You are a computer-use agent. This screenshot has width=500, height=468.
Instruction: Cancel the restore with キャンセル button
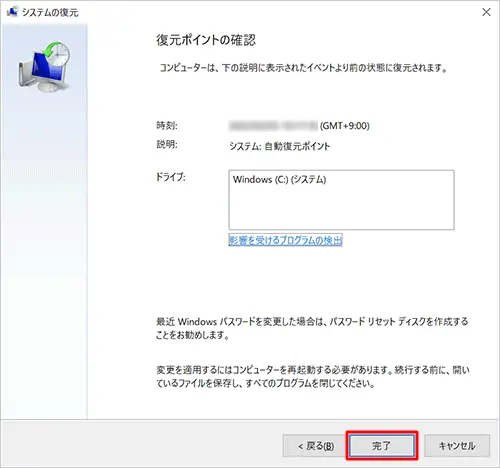click(457, 446)
